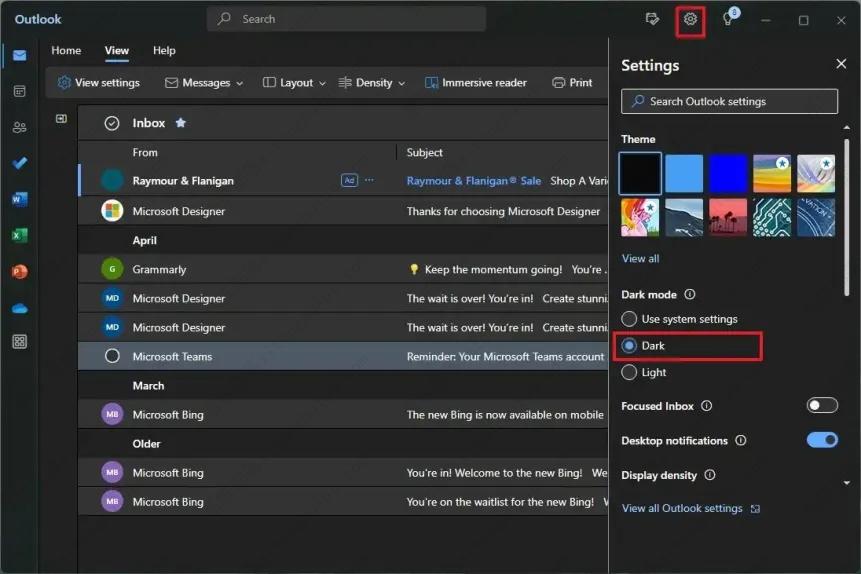Open the Density dropdown

(372, 82)
